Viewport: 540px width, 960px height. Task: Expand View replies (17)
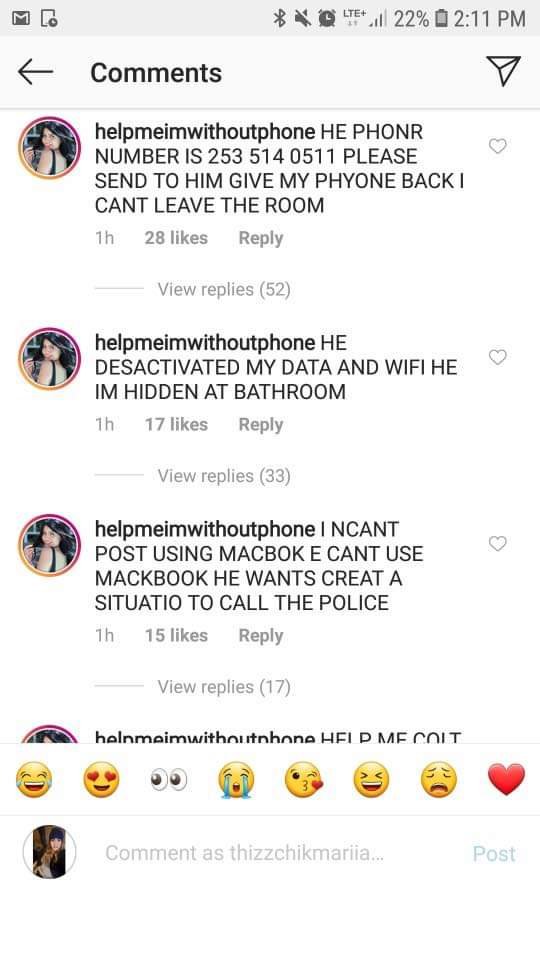point(224,687)
